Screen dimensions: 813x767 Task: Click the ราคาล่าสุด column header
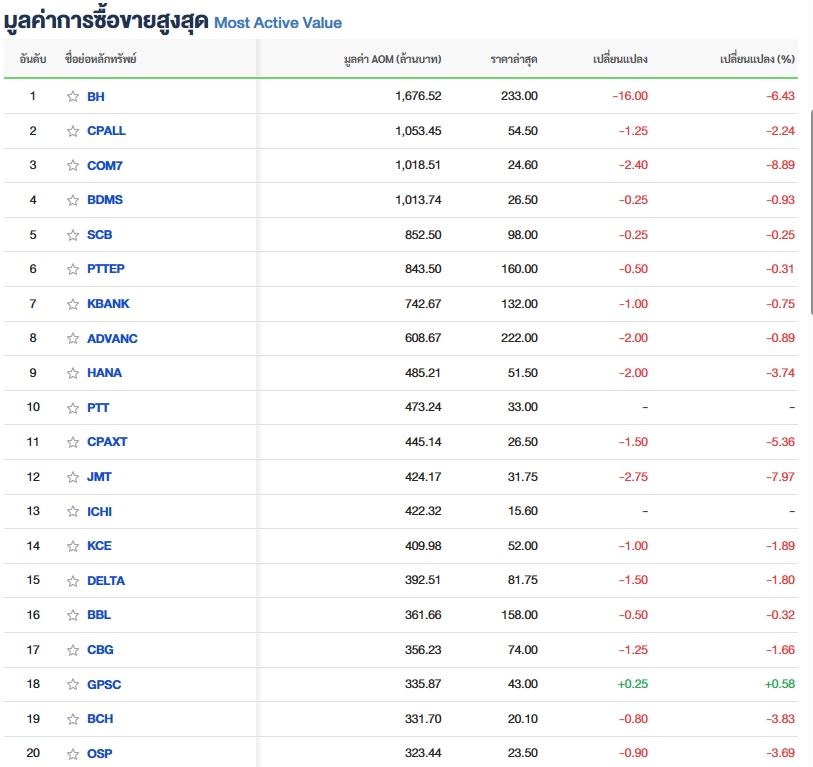point(514,59)
